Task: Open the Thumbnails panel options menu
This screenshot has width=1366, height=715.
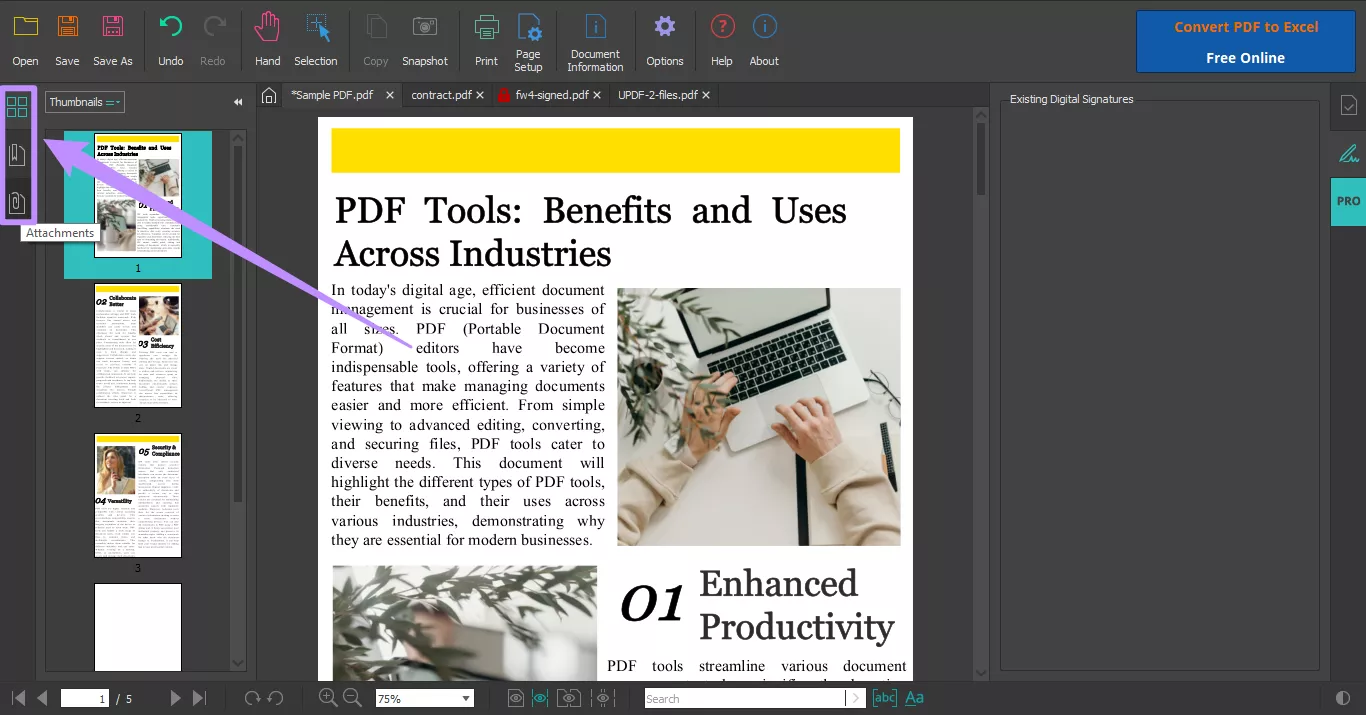Action: click(114, 101)
